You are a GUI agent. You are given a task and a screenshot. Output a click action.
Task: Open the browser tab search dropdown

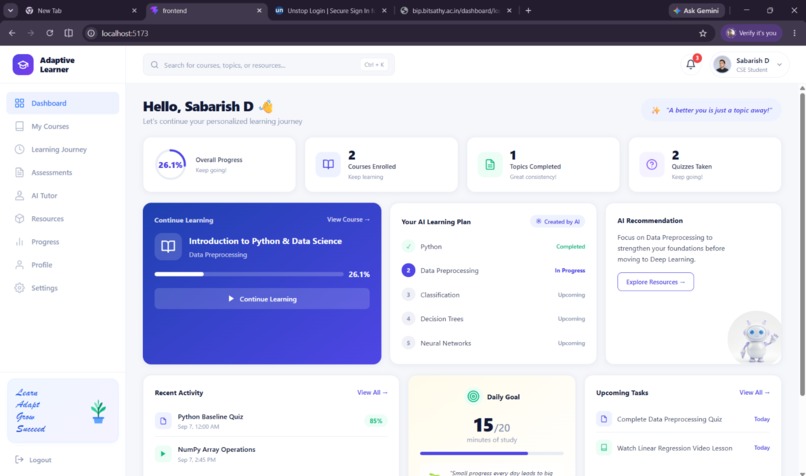(10, 10)
